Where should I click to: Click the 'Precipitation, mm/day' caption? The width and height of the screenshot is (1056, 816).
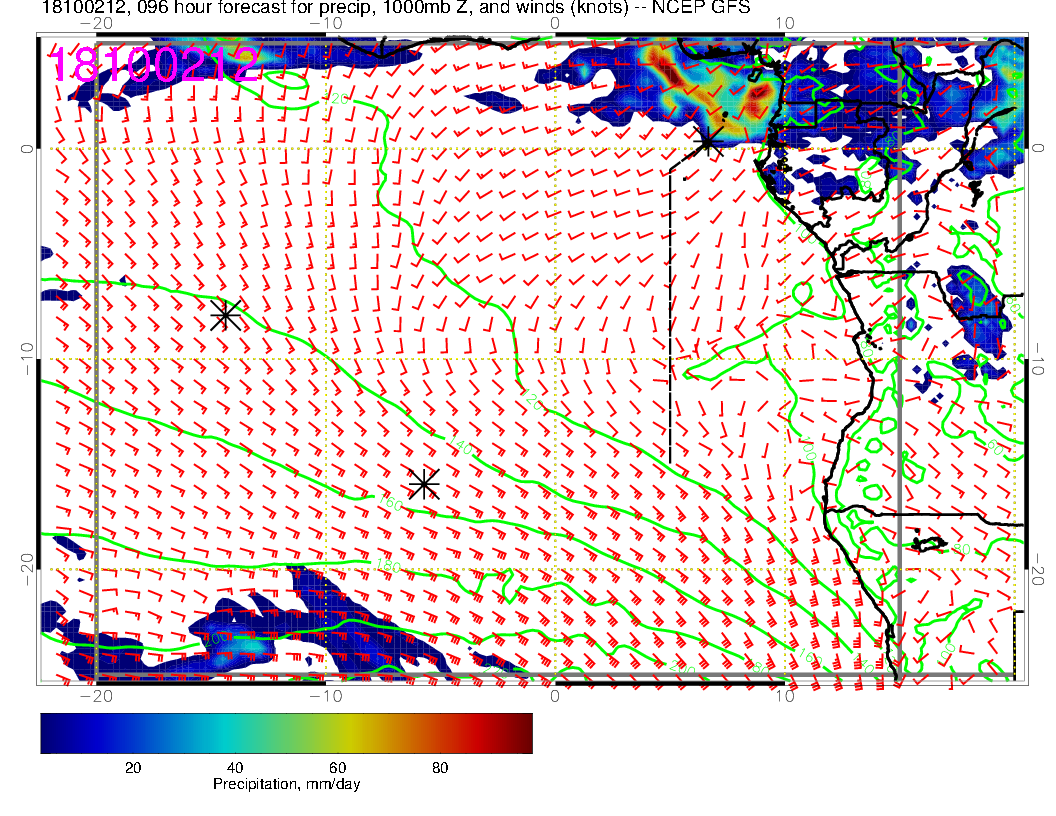286,784
